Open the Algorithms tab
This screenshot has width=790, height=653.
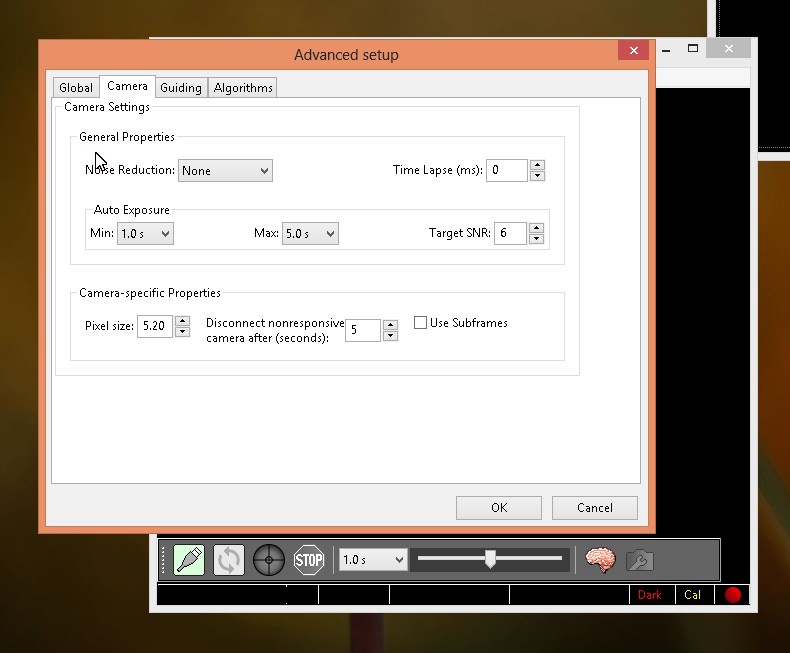click(x=243, y=88)
